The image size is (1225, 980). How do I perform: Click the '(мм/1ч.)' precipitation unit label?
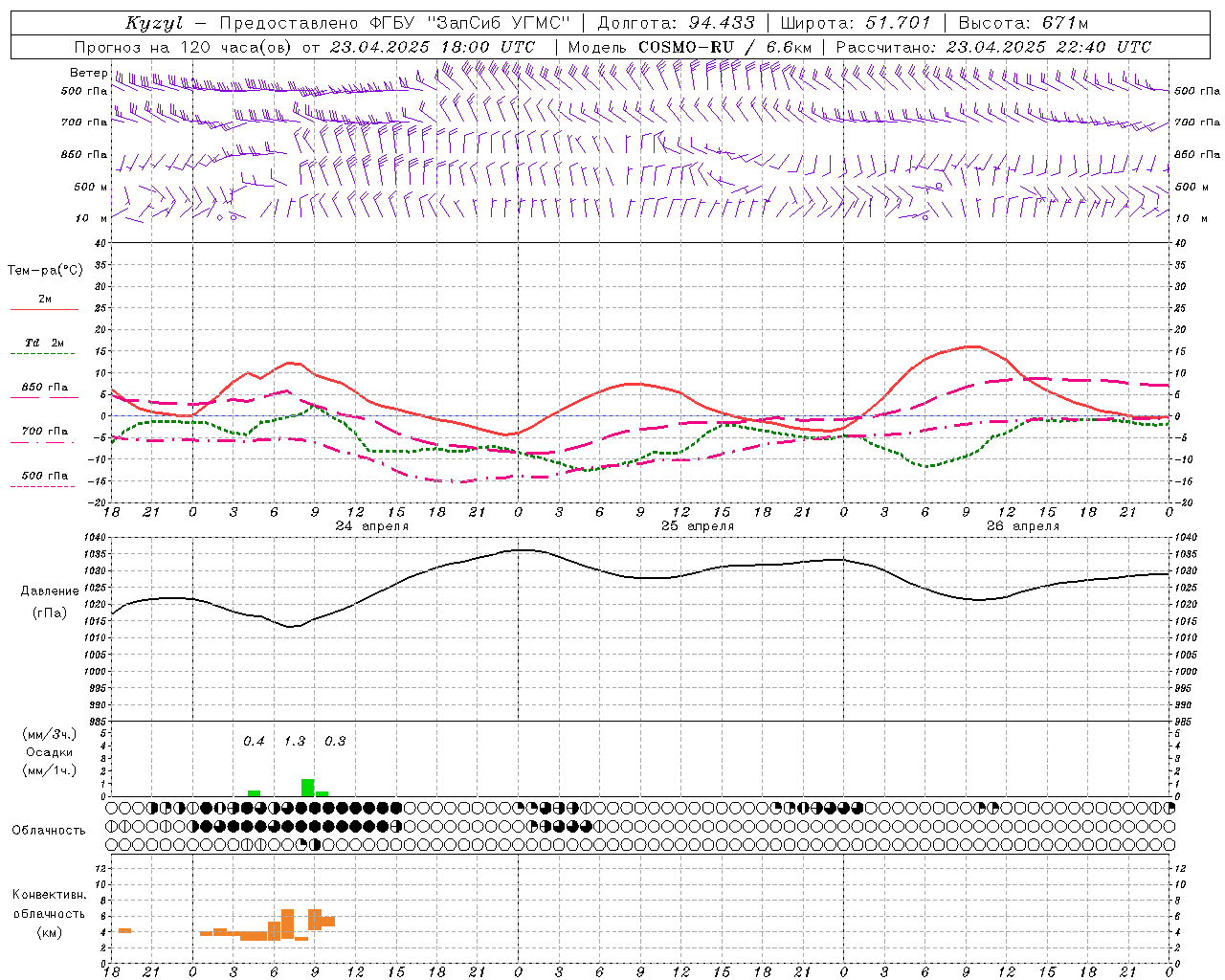click(x=50, y=770)
